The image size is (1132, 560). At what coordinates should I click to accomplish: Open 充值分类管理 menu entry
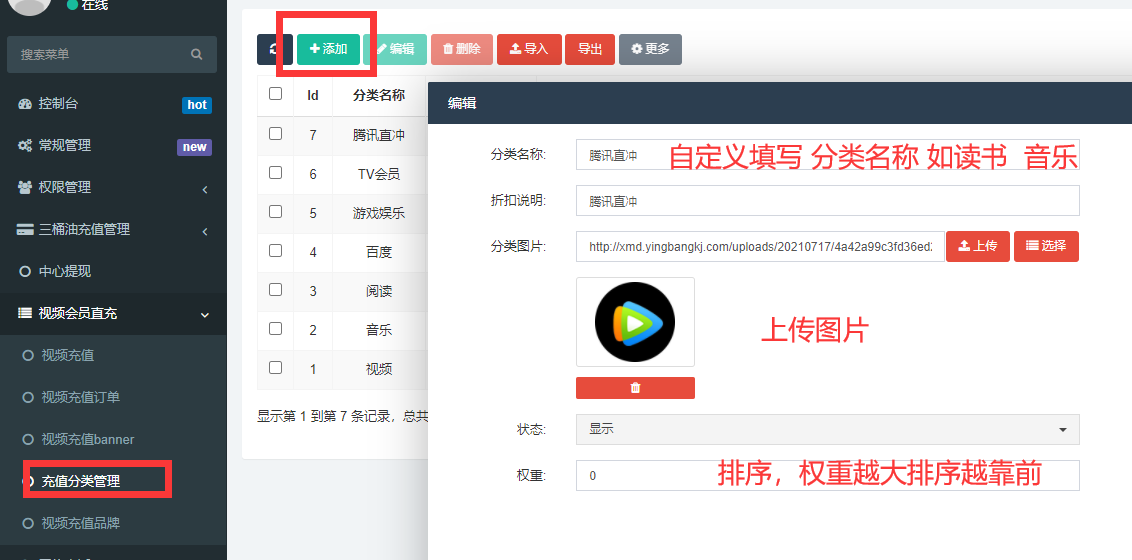point(80,482)
